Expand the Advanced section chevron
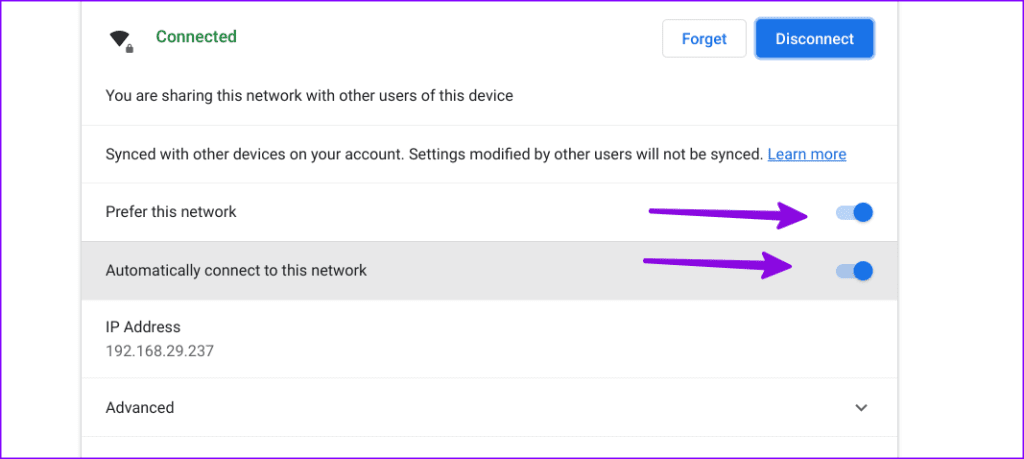 tap(861, 408)
